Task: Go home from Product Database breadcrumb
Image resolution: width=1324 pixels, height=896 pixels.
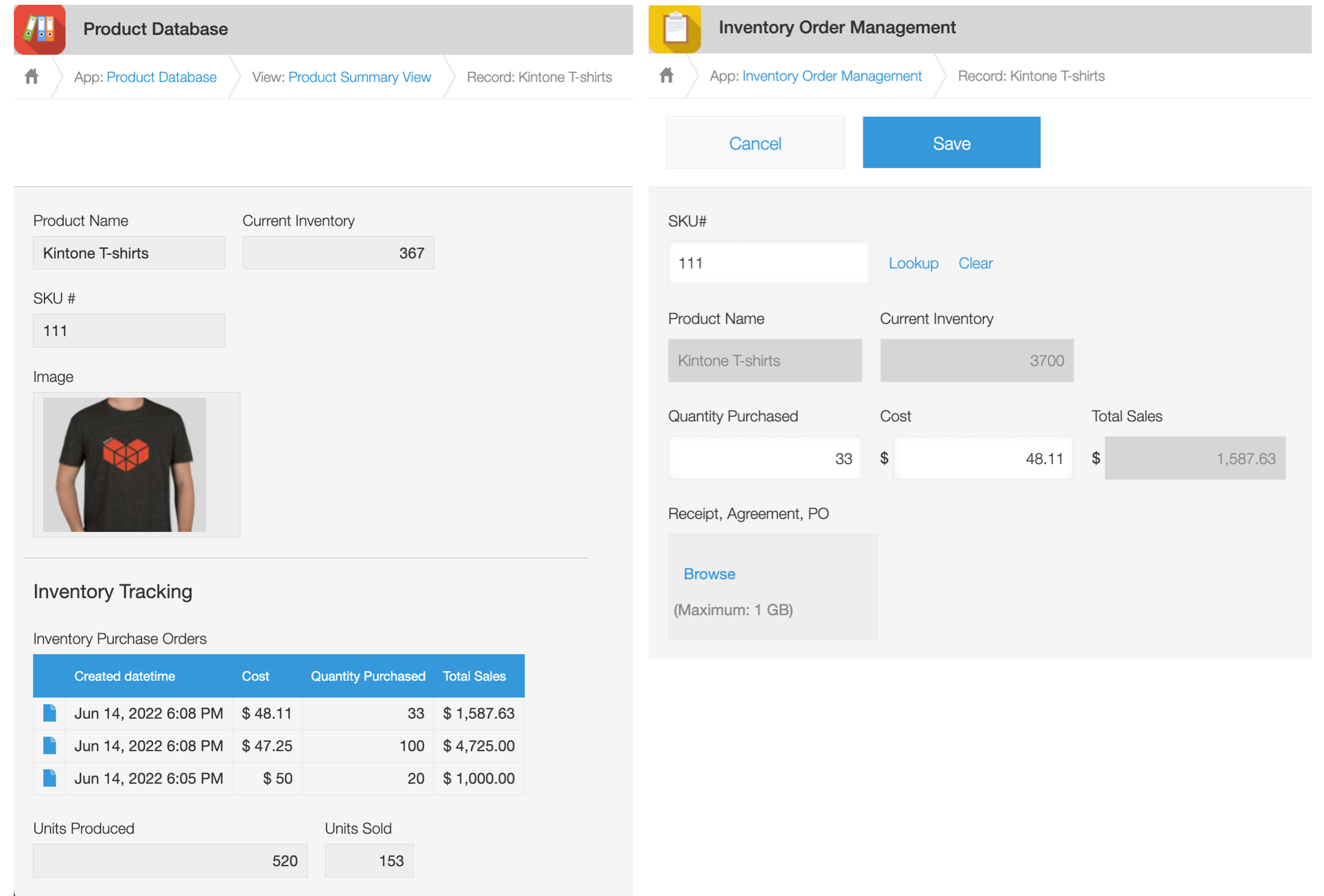Action: pos(32,76)
